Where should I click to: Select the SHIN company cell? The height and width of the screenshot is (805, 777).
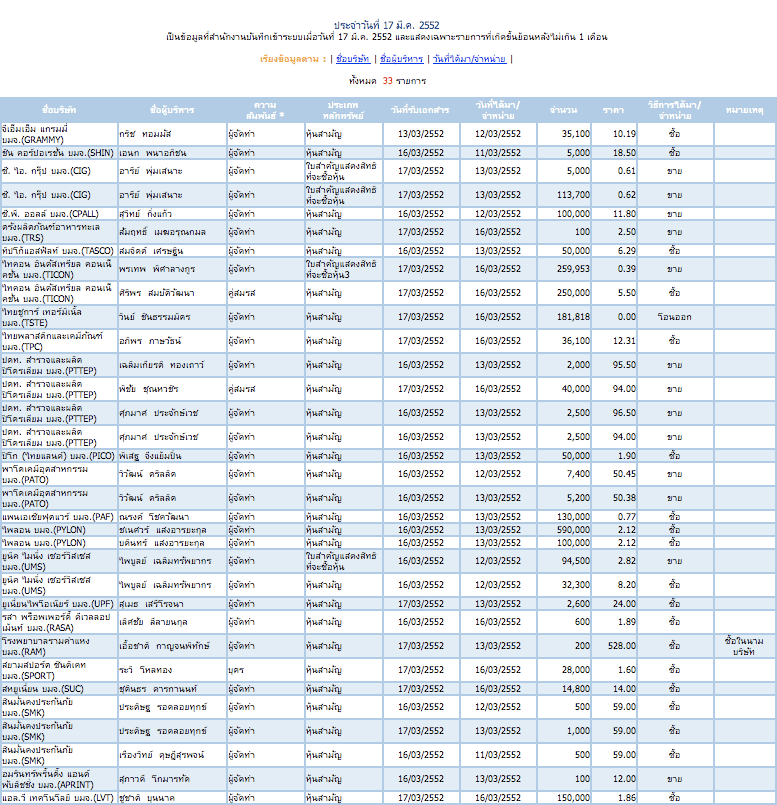[59, 153]
